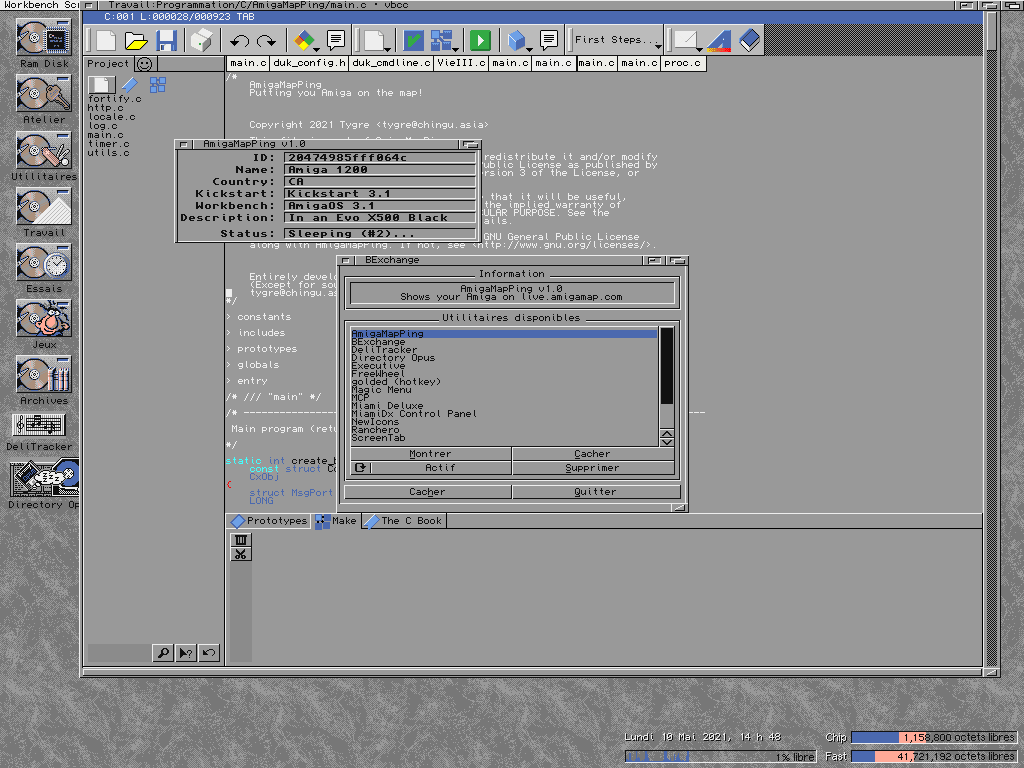
Task: Expand the constants code fold
Action: click(229, 317)
